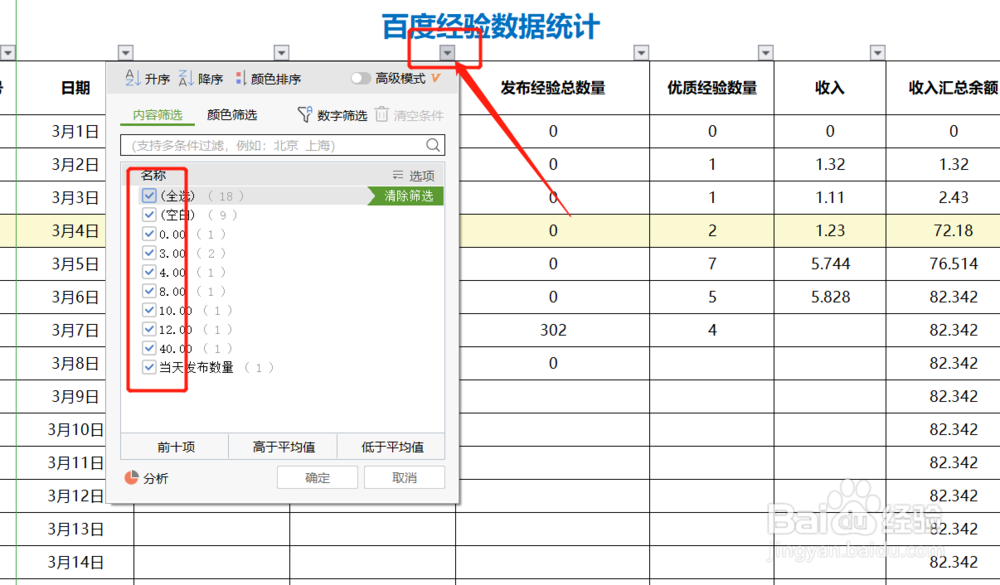Open 数字筛选 number filter
The width and height of the screenshot is (1000, 585).
point(332,115)
